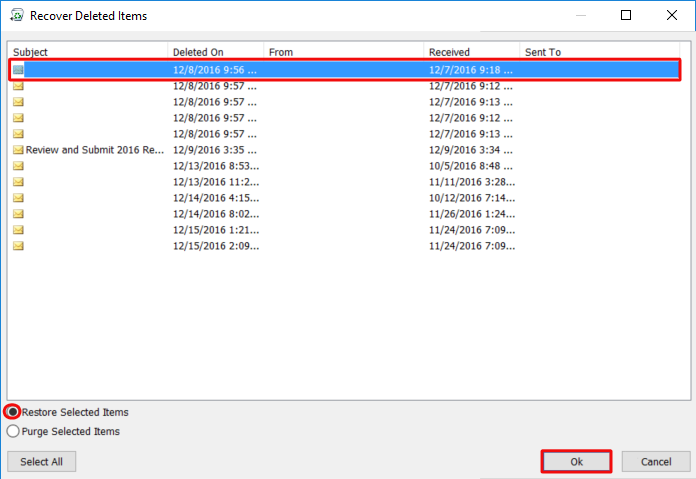Sort list by Sent To column

(x=600, y=52)
